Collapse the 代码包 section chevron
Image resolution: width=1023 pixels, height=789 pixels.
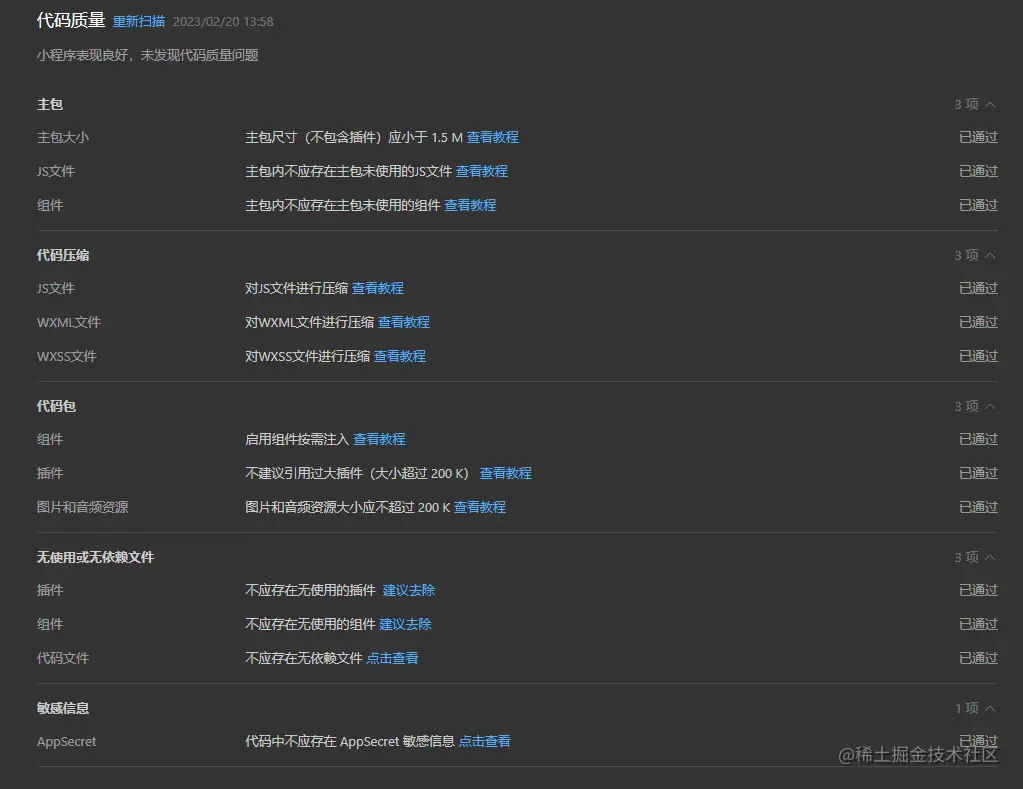point(990,407)
